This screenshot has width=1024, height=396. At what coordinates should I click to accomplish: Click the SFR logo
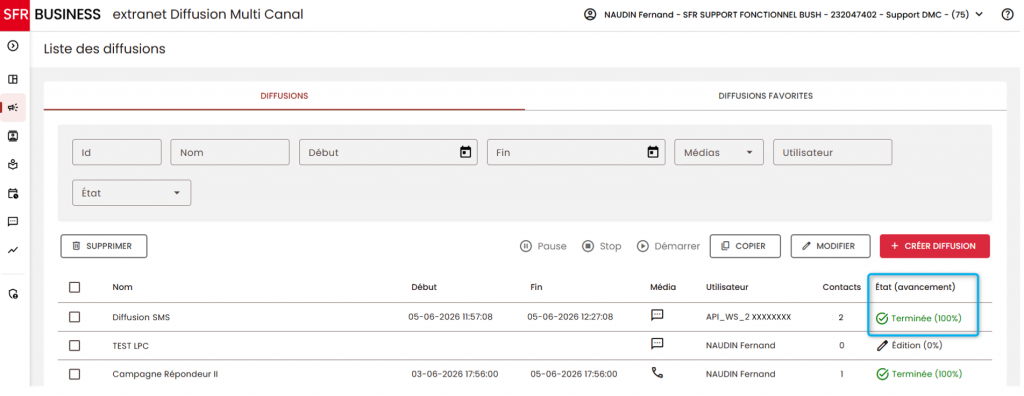pos(15,14)
